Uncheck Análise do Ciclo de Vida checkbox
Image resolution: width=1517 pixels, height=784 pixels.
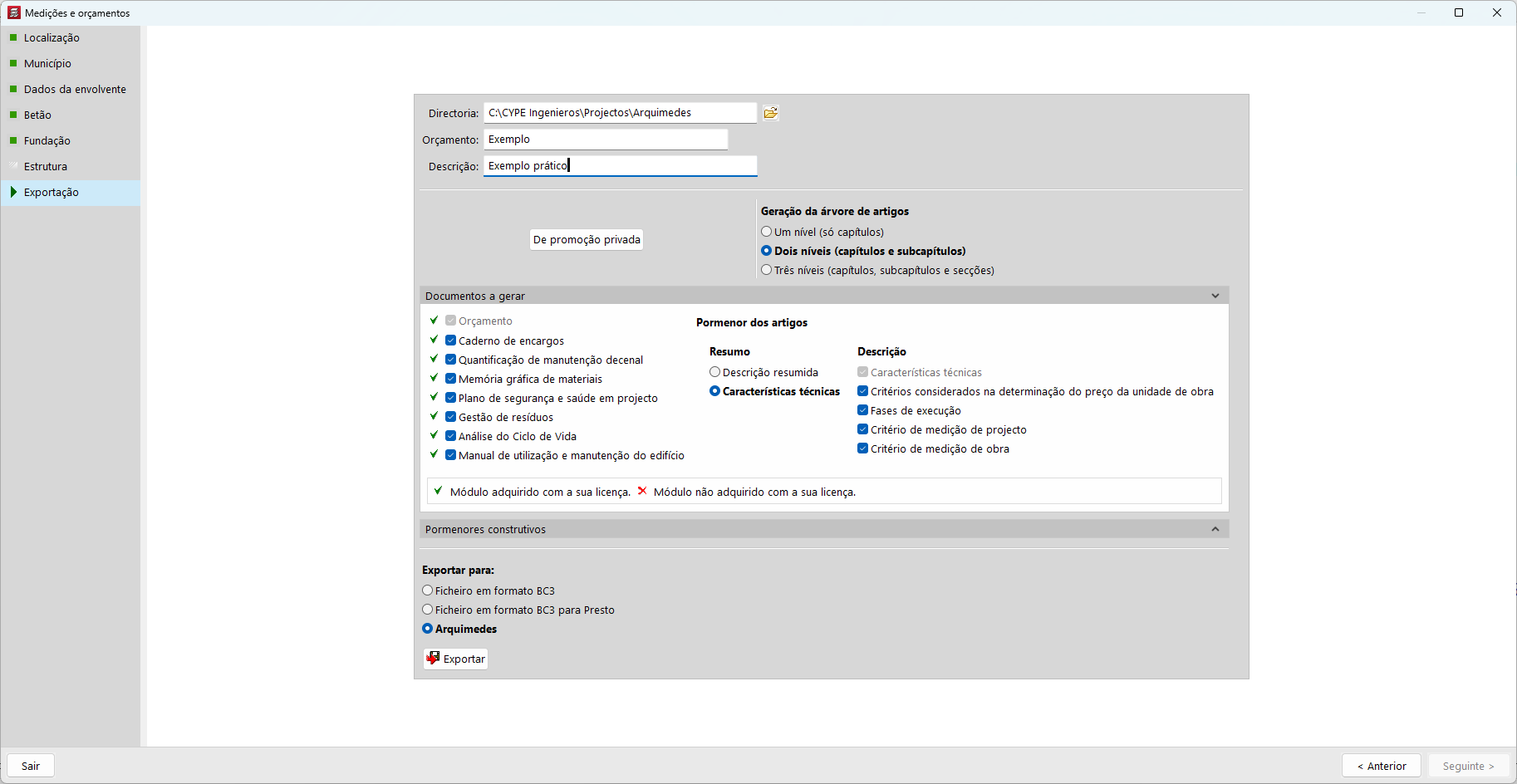450,436
